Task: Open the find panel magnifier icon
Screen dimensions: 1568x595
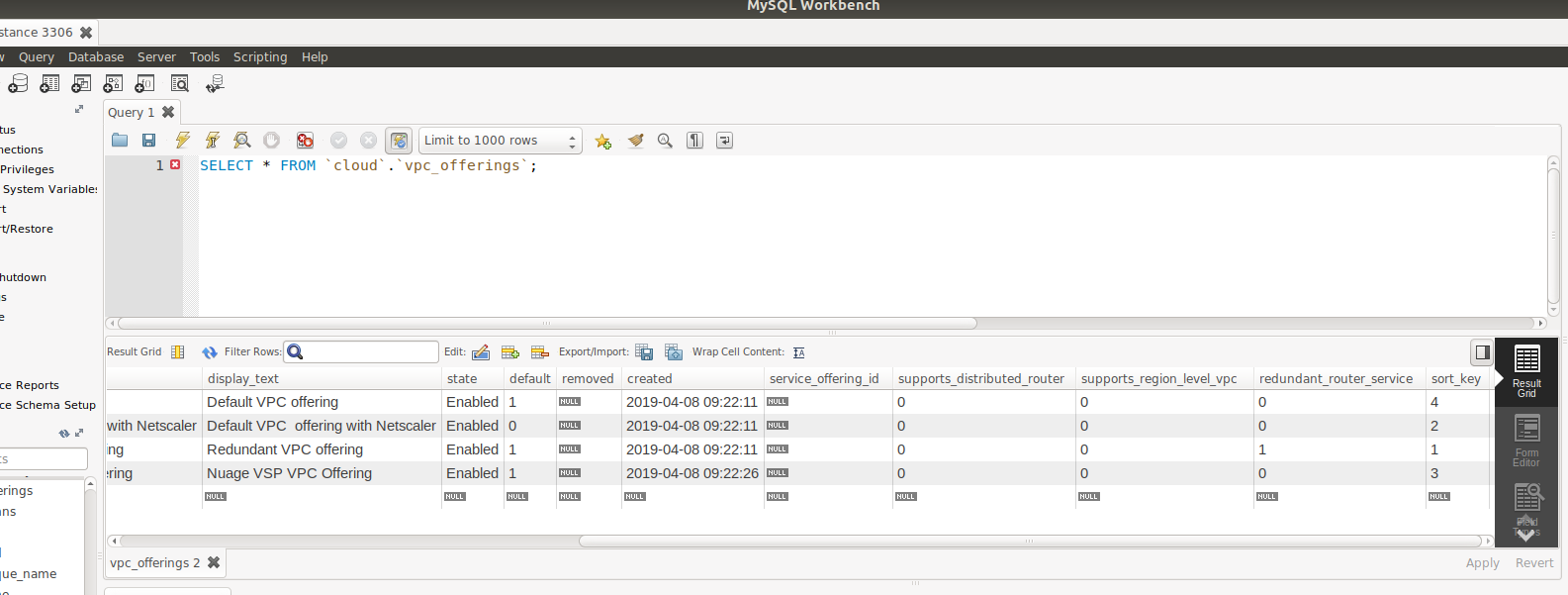Action: tap(665, 141)
